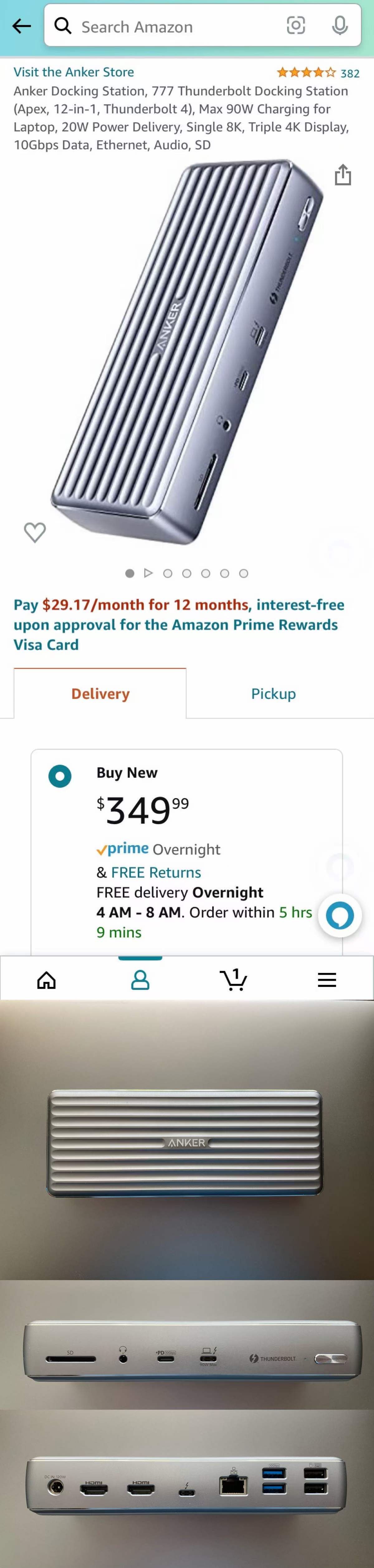Select the Buy New radio button

coord(60,776)
